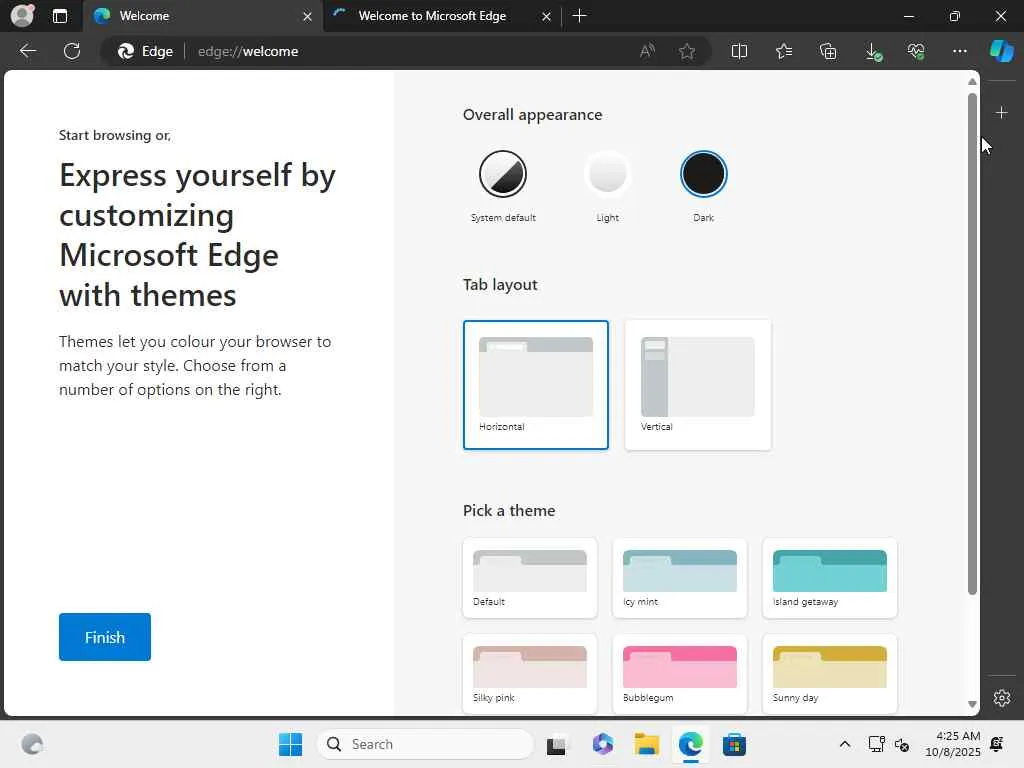Click the vertical scrollbar thumb
Image resolution: width=1024 pixels, height=768 pixels.
click(x=972, y=344)
